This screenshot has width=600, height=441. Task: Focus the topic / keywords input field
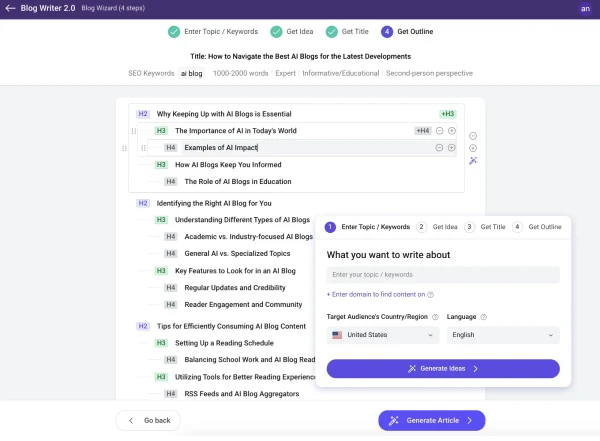442,275
